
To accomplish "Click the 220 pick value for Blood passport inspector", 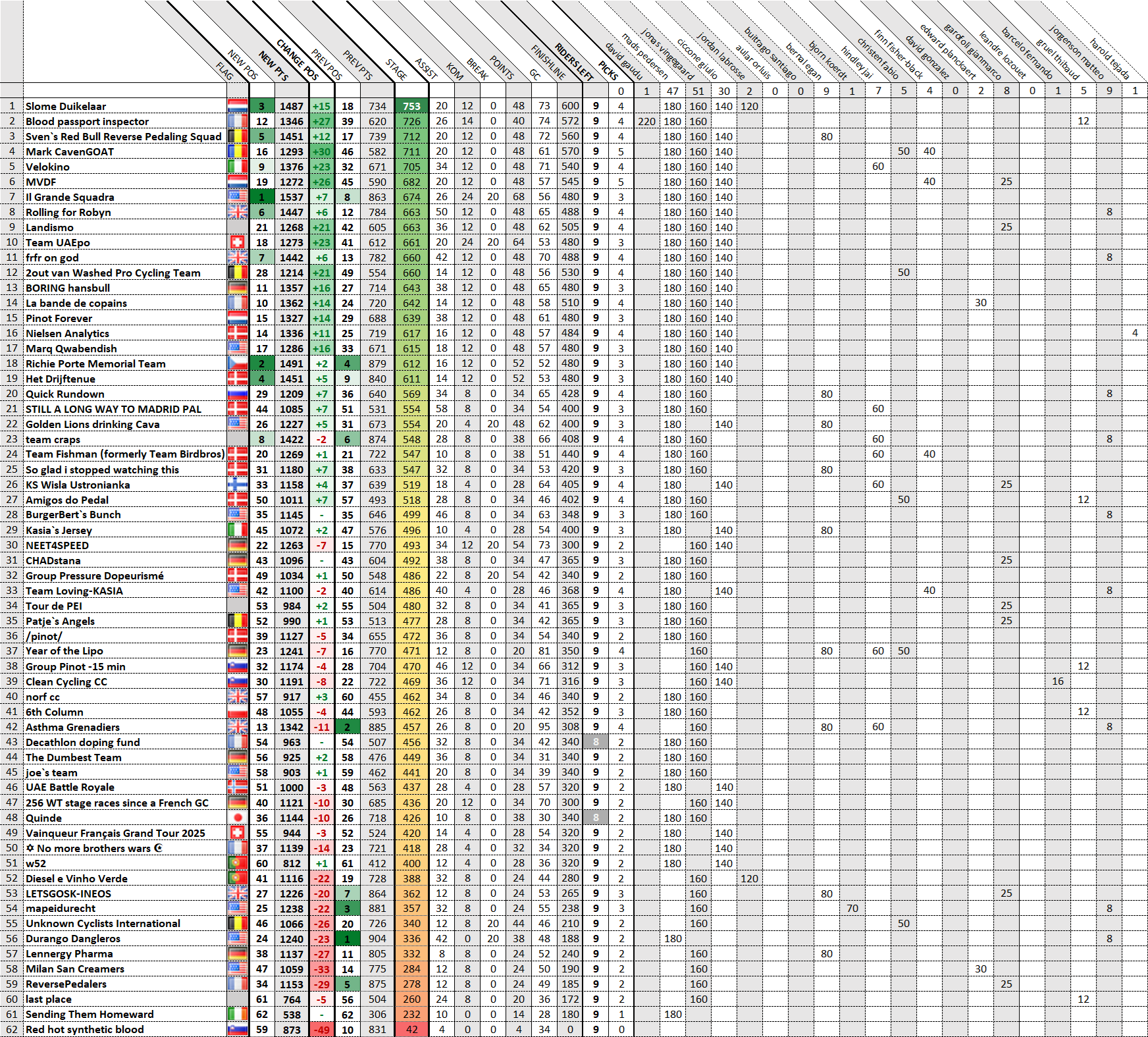I will click(646, 121).
